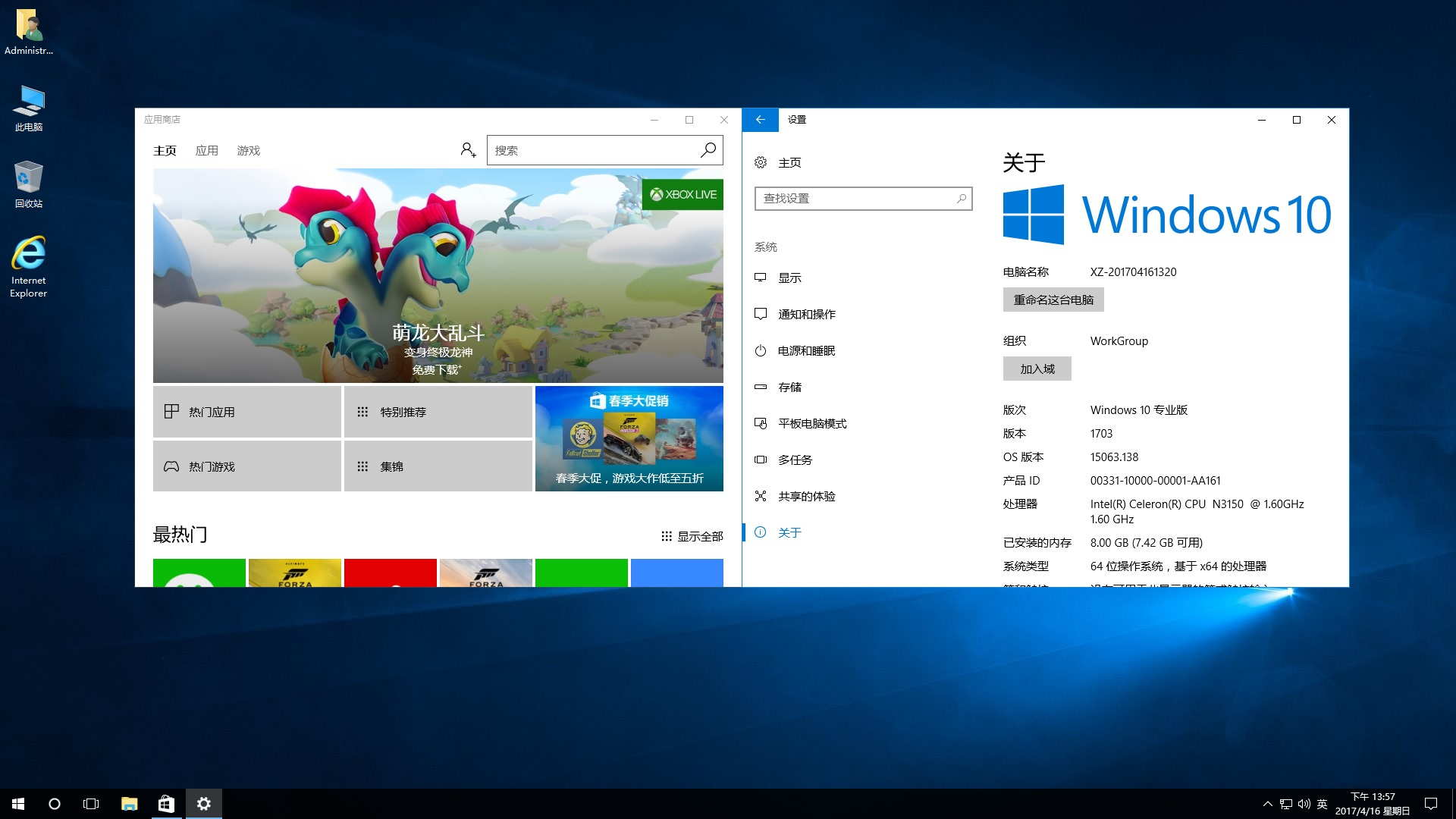Click the Settings home gear icon

pyautogui.click(x=761, y=162)
